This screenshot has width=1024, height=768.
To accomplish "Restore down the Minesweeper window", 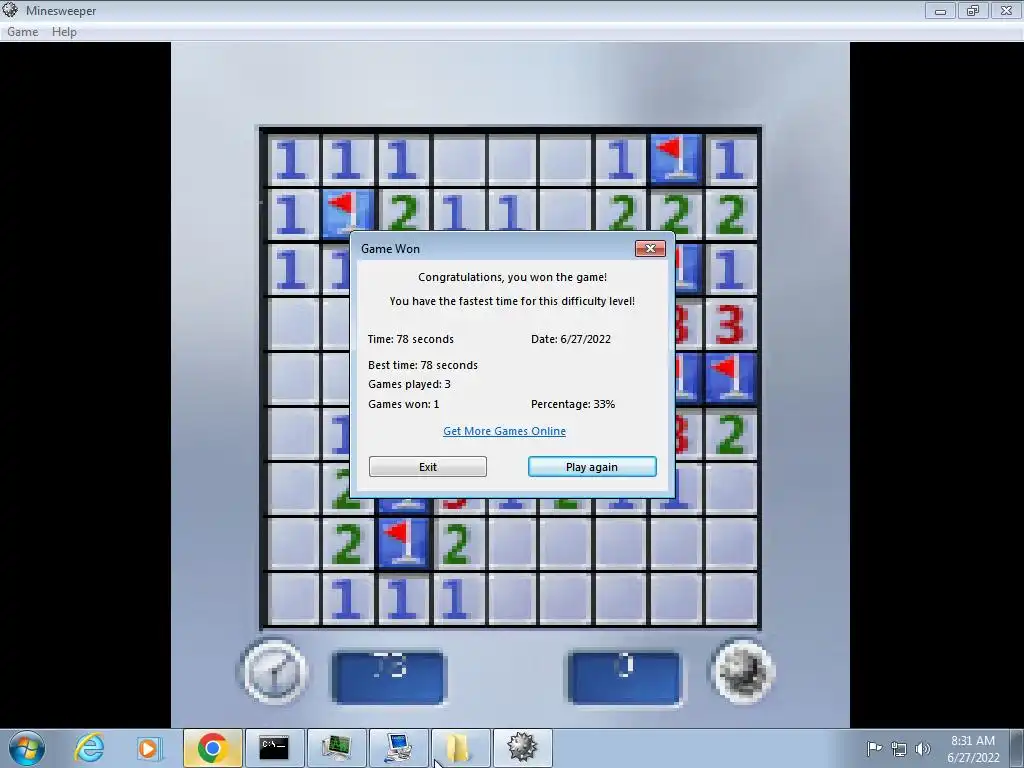I will [x=973, y=10].
